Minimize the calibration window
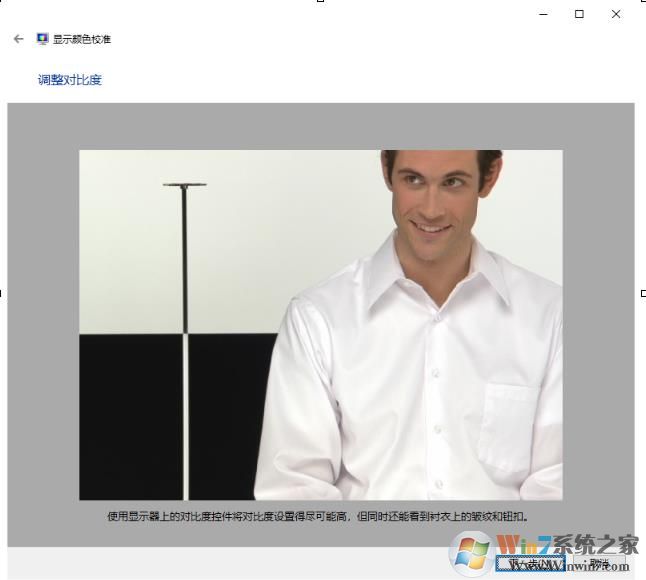Screen dimensions: 646x580 (543, 14)
